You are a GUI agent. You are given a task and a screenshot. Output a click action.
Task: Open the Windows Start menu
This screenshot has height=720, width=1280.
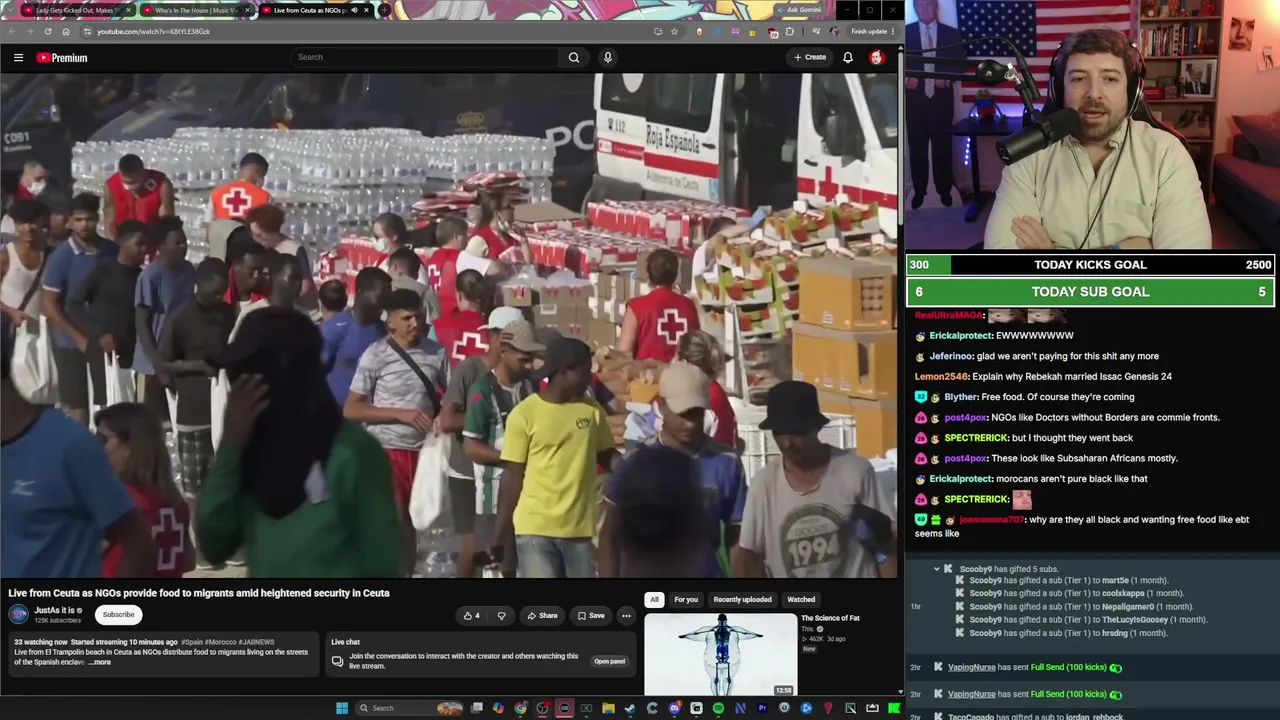point(342,708)
